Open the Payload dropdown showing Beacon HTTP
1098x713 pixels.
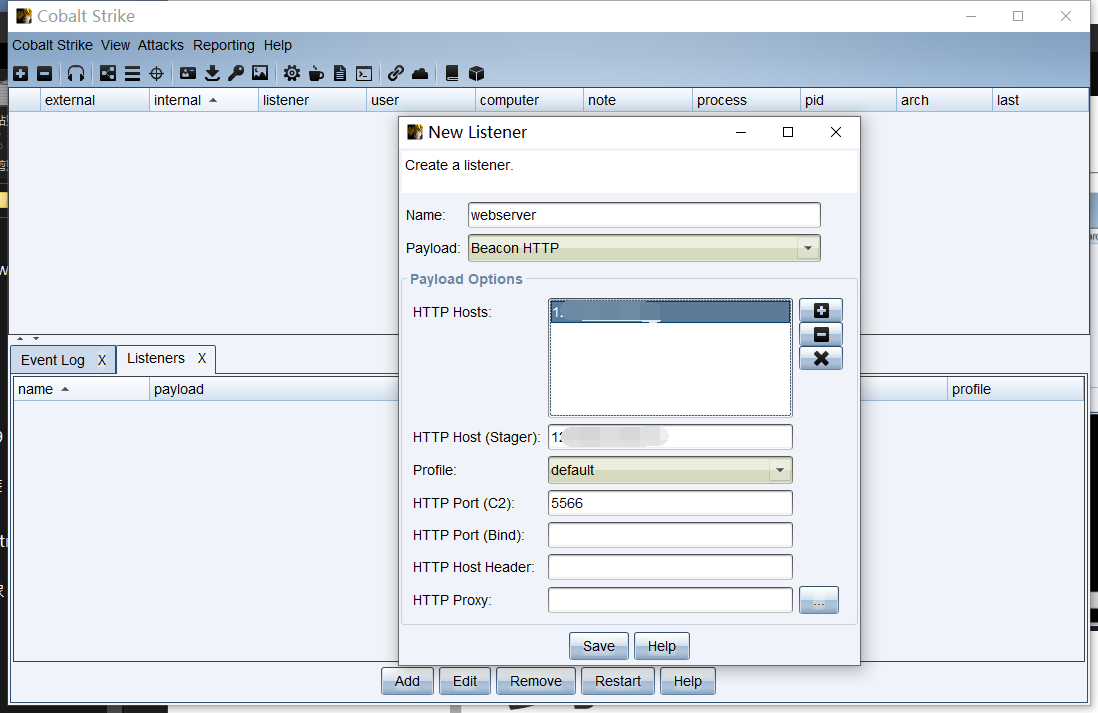[x=644, y=248]
